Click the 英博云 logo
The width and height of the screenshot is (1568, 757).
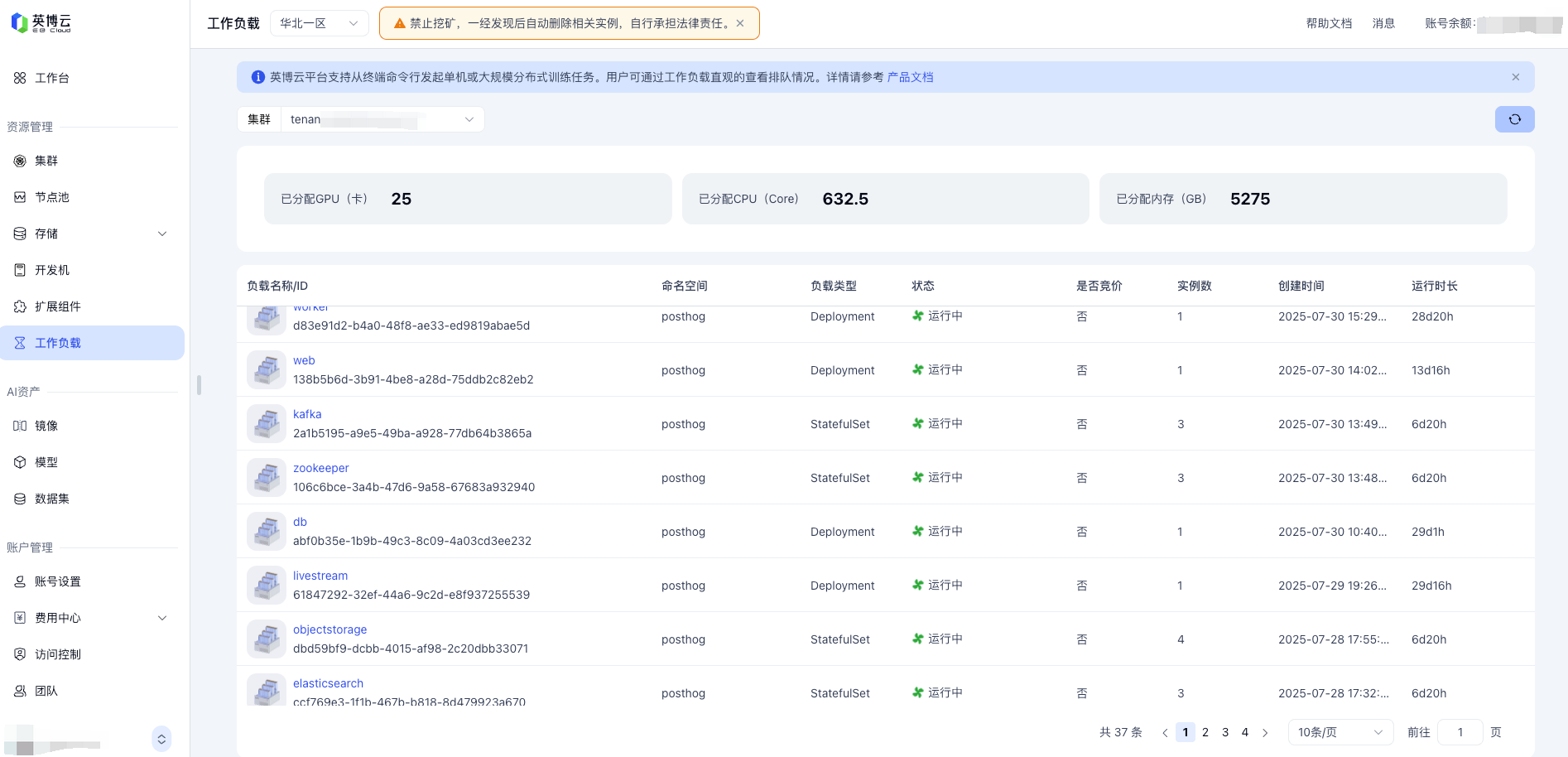coord(41,23)
